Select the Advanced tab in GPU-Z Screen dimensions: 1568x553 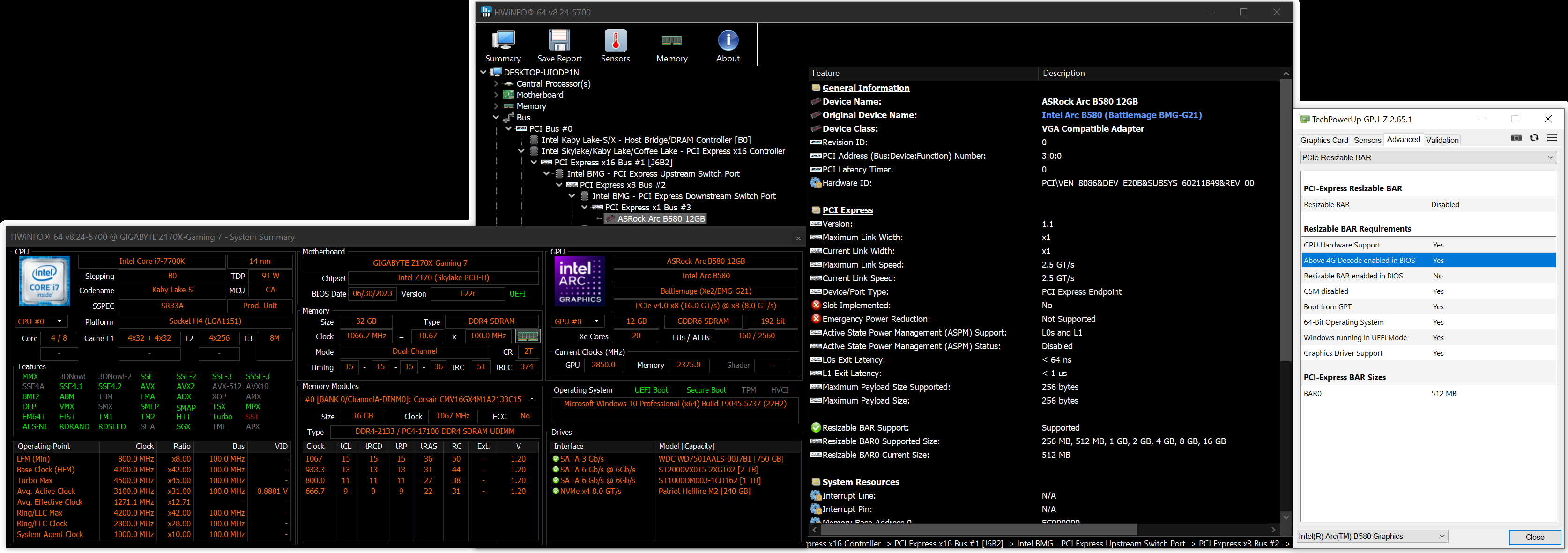(x=1403, y=140)
